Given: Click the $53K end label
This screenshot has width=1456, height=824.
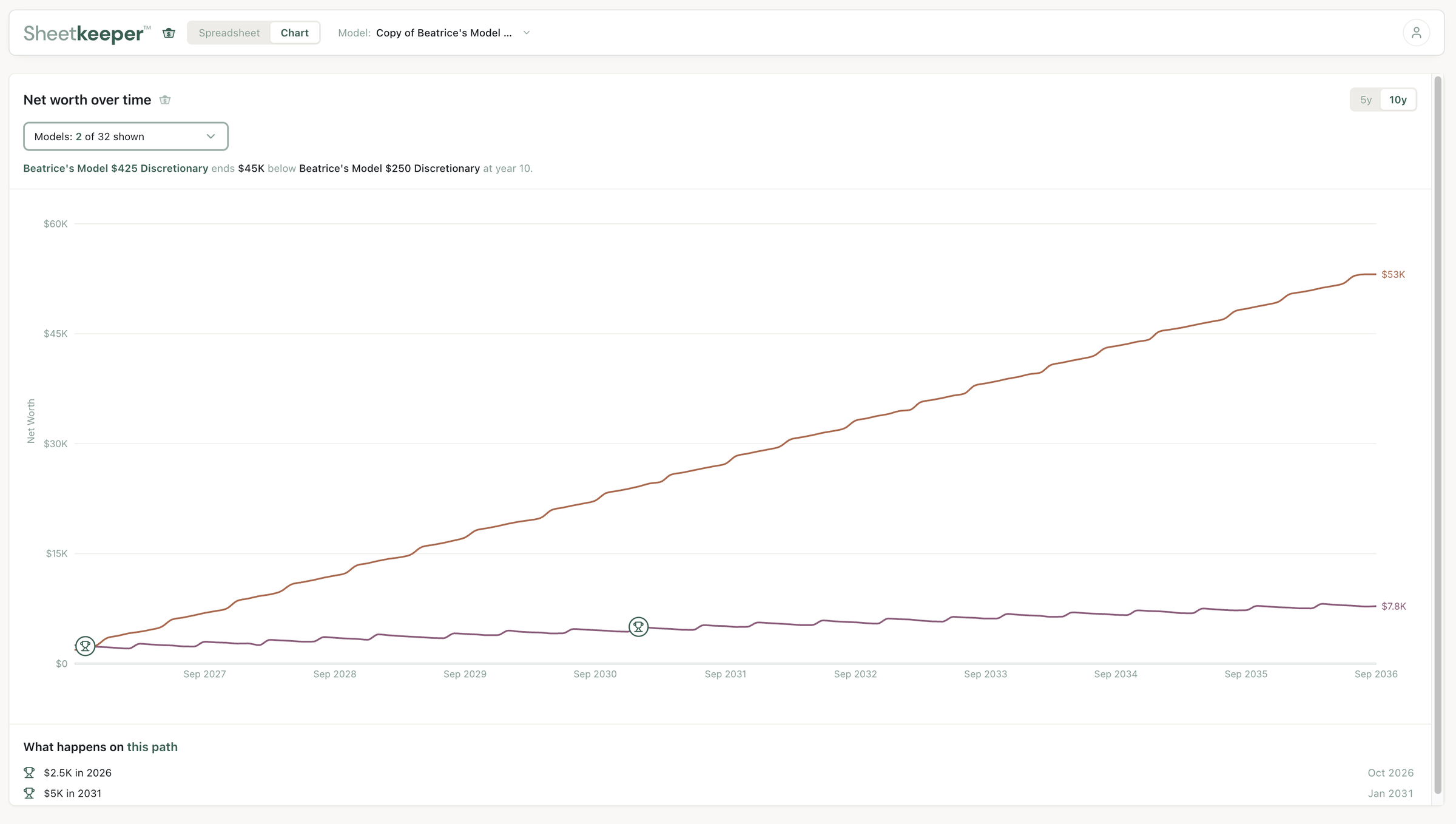Looking at the screenshot, I should [x=1393, y=275].
